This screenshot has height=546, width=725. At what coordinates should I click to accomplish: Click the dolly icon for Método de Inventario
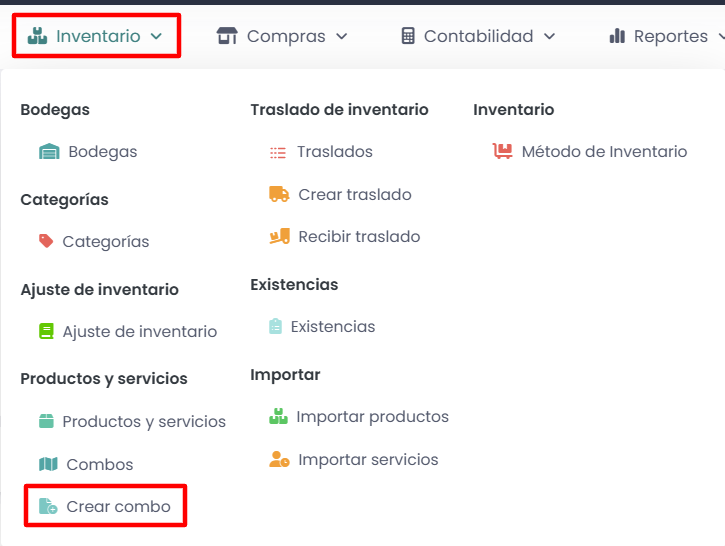coord(502,152)
